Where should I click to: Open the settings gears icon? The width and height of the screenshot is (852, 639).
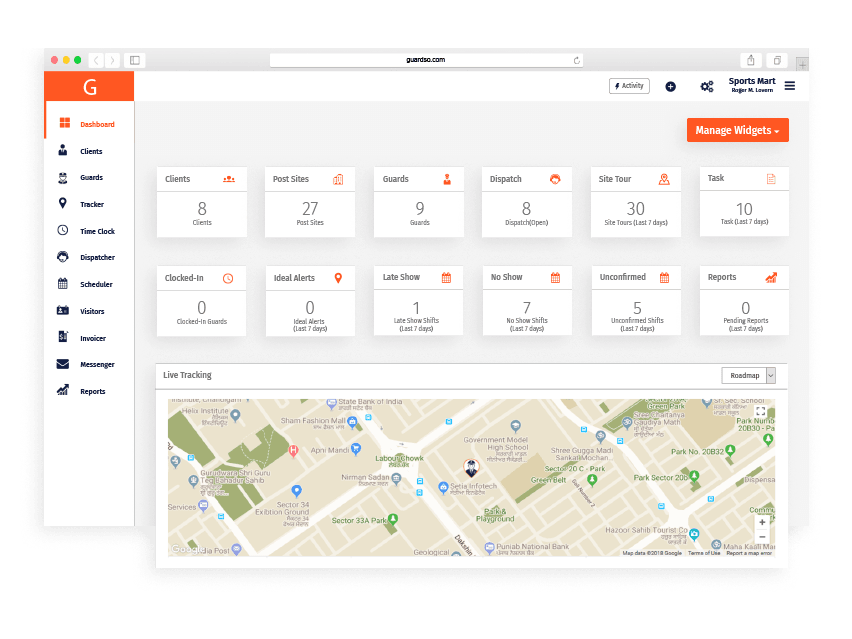pos(706,86)
